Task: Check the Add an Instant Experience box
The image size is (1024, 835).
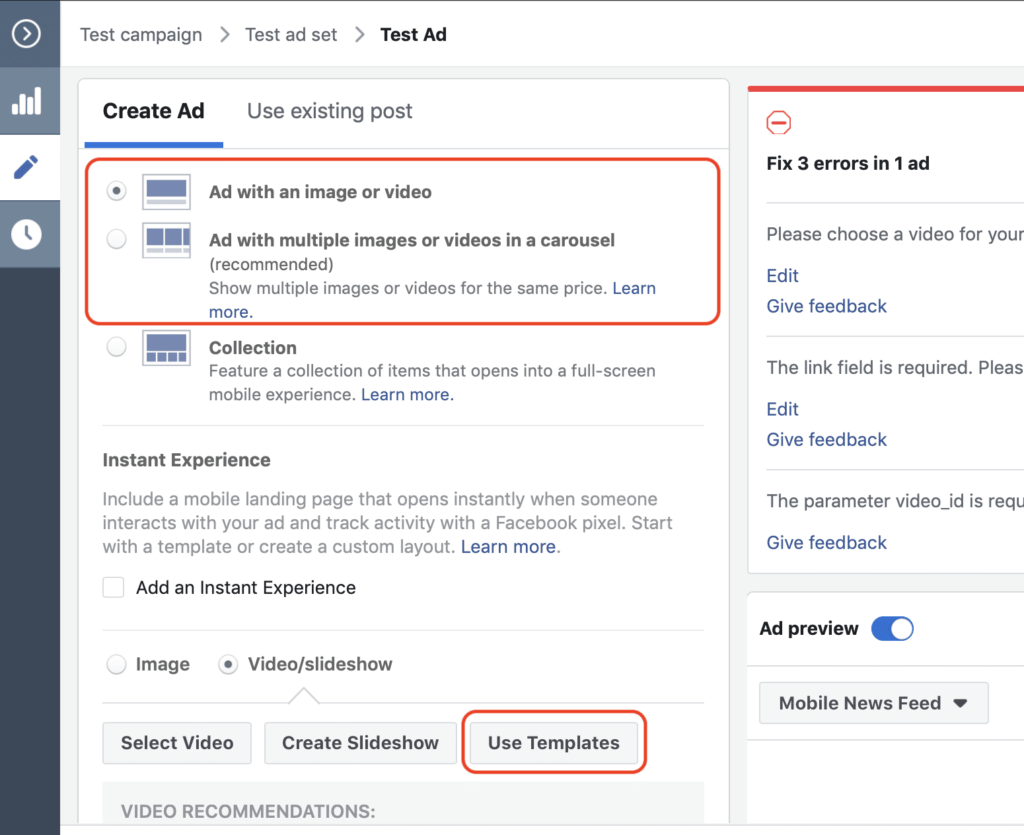Action: (x=114, y=588)
